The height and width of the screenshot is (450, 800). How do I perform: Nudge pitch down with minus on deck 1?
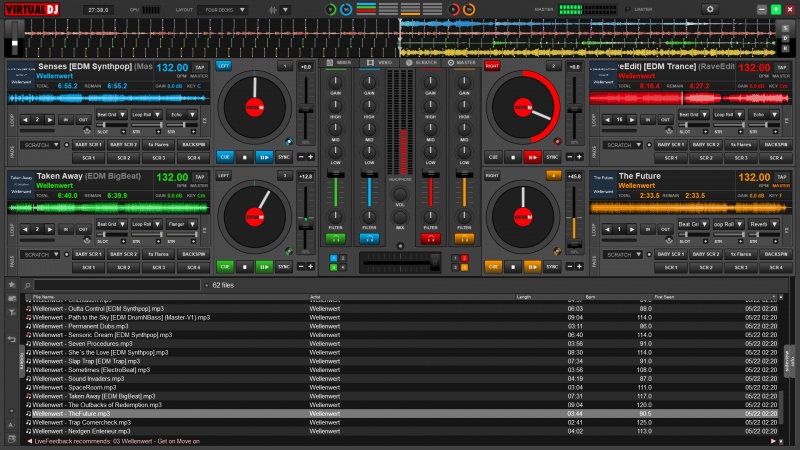point(301,157)
